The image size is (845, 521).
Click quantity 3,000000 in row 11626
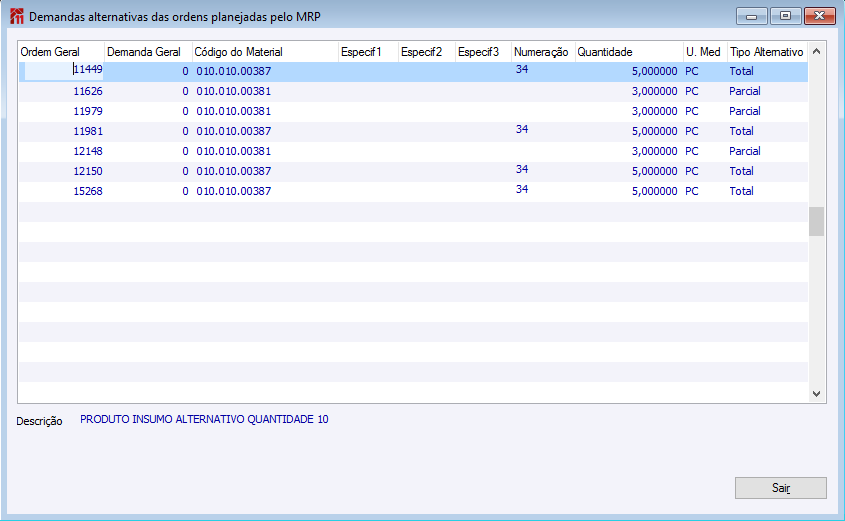[654, 91]
